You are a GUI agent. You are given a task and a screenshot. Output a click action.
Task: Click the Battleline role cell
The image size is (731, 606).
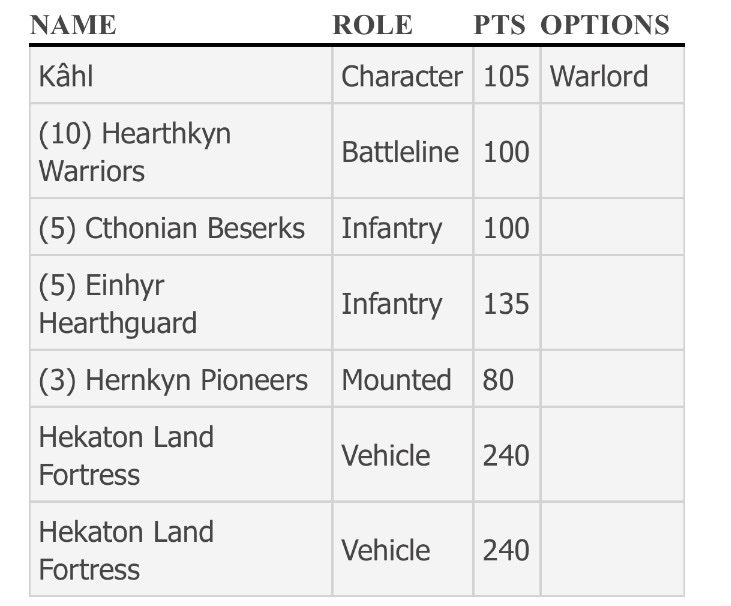(x=400, y=152)
